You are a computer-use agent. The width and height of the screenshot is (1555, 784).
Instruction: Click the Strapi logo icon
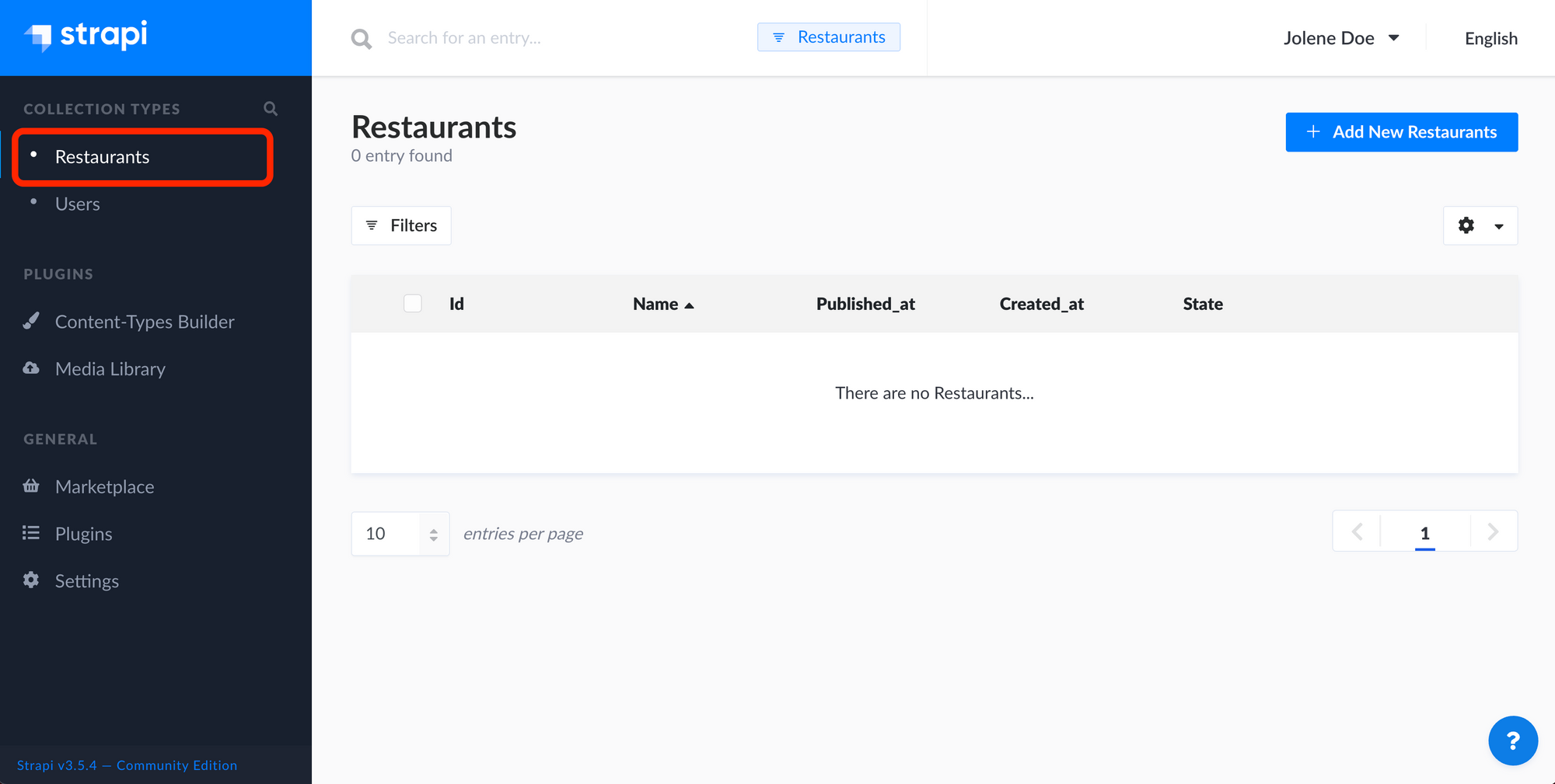click(x=38, y=37)
